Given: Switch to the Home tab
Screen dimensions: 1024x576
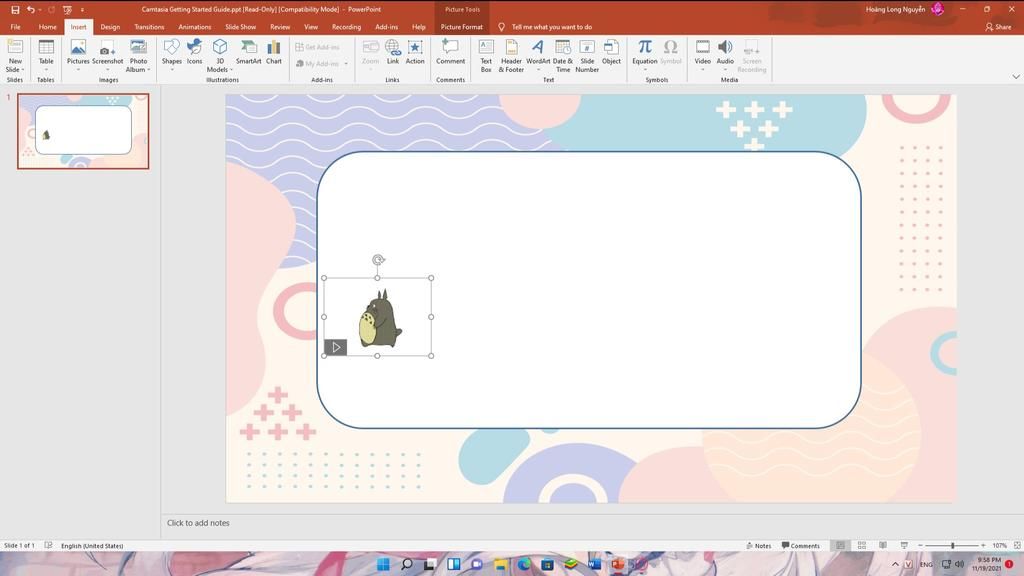Looking at the screenshot, I should [x=47, y=27].
